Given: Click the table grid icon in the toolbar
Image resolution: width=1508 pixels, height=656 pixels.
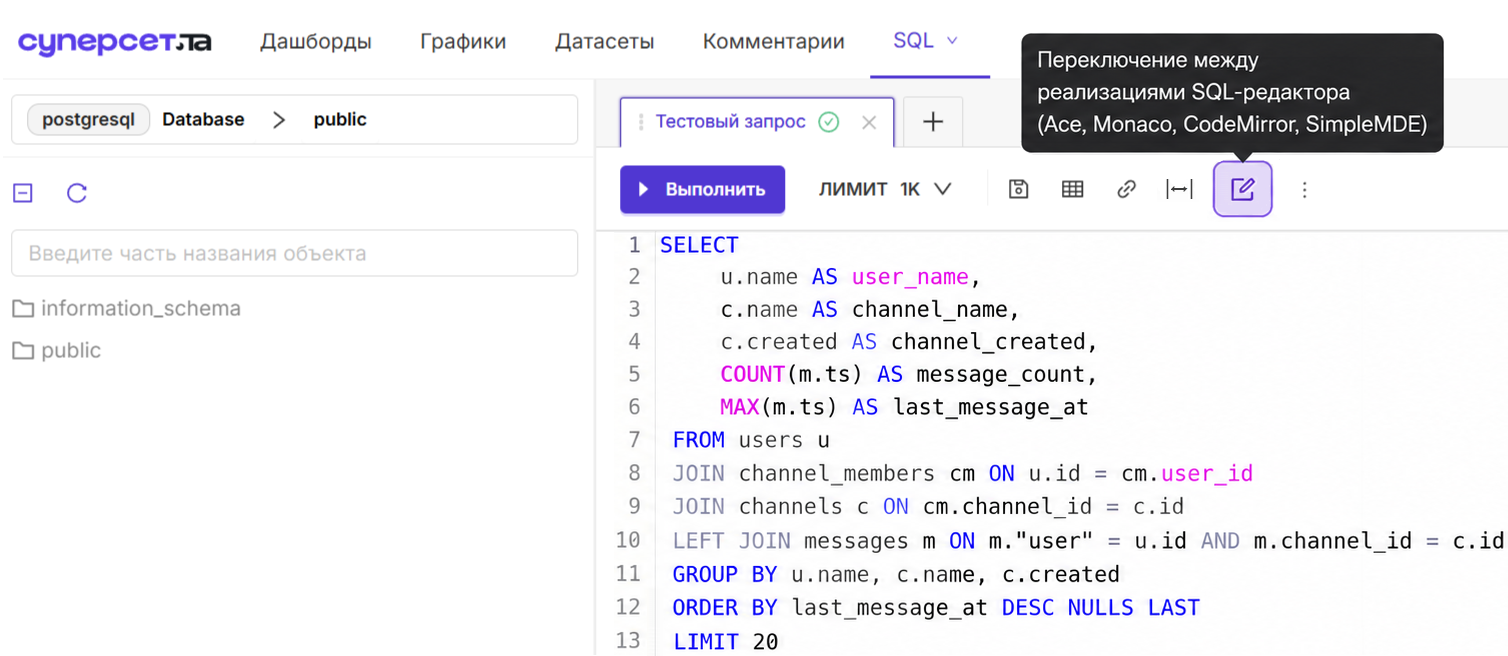Looking at the screenshot, I should pyautogui.click(x=1072, y=189).
